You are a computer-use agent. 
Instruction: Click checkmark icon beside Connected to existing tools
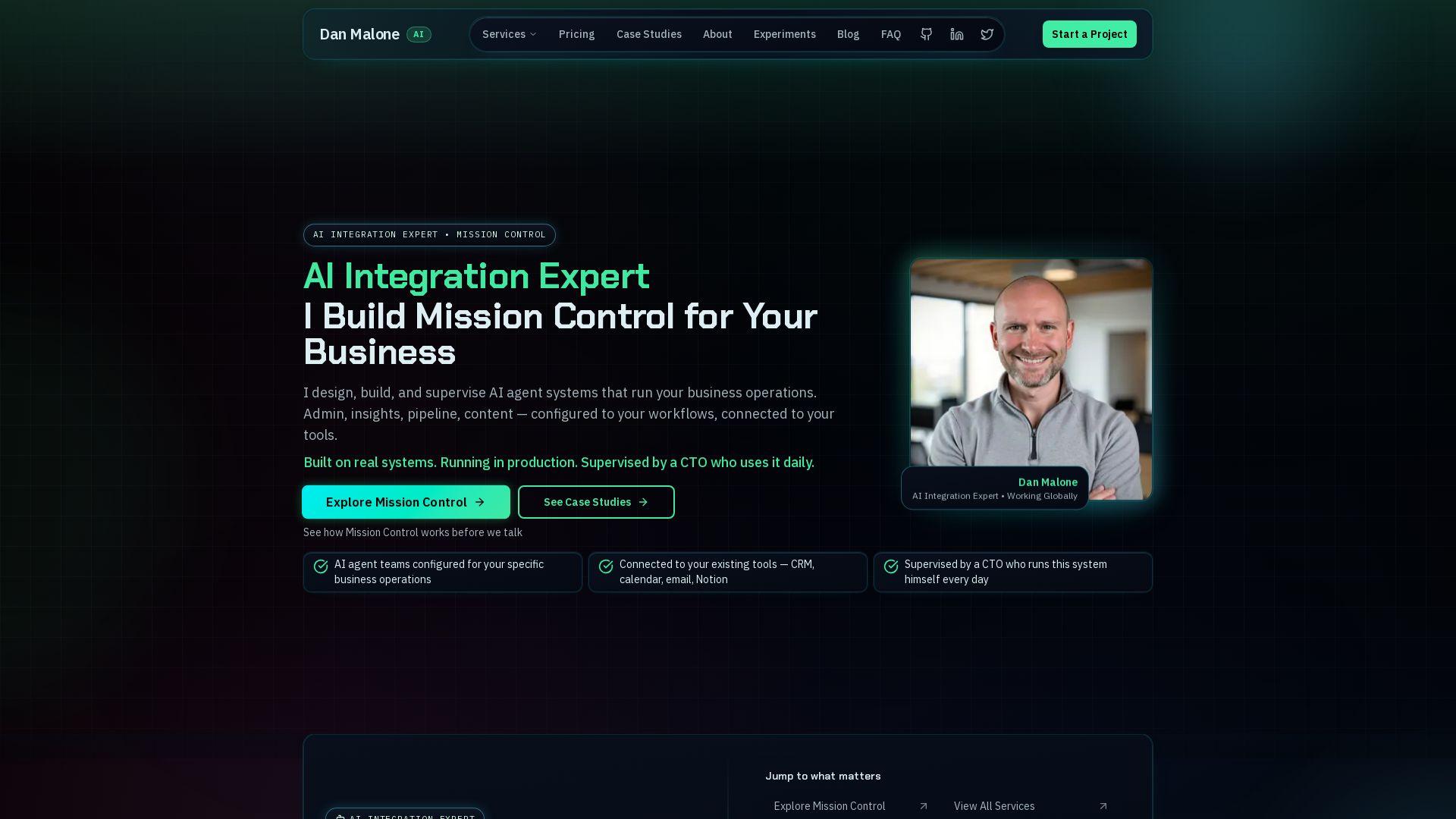point(606,566)
